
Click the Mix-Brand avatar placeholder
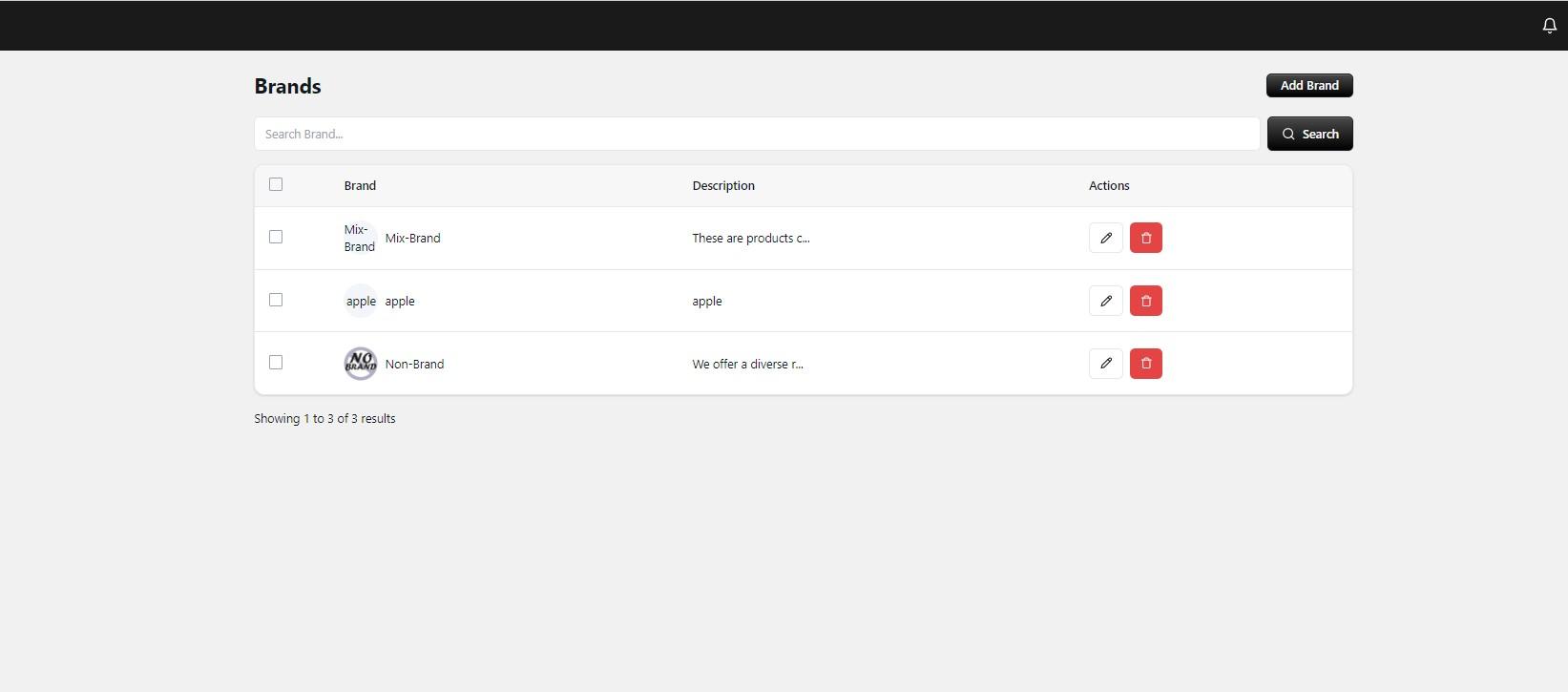click(360, 238)
